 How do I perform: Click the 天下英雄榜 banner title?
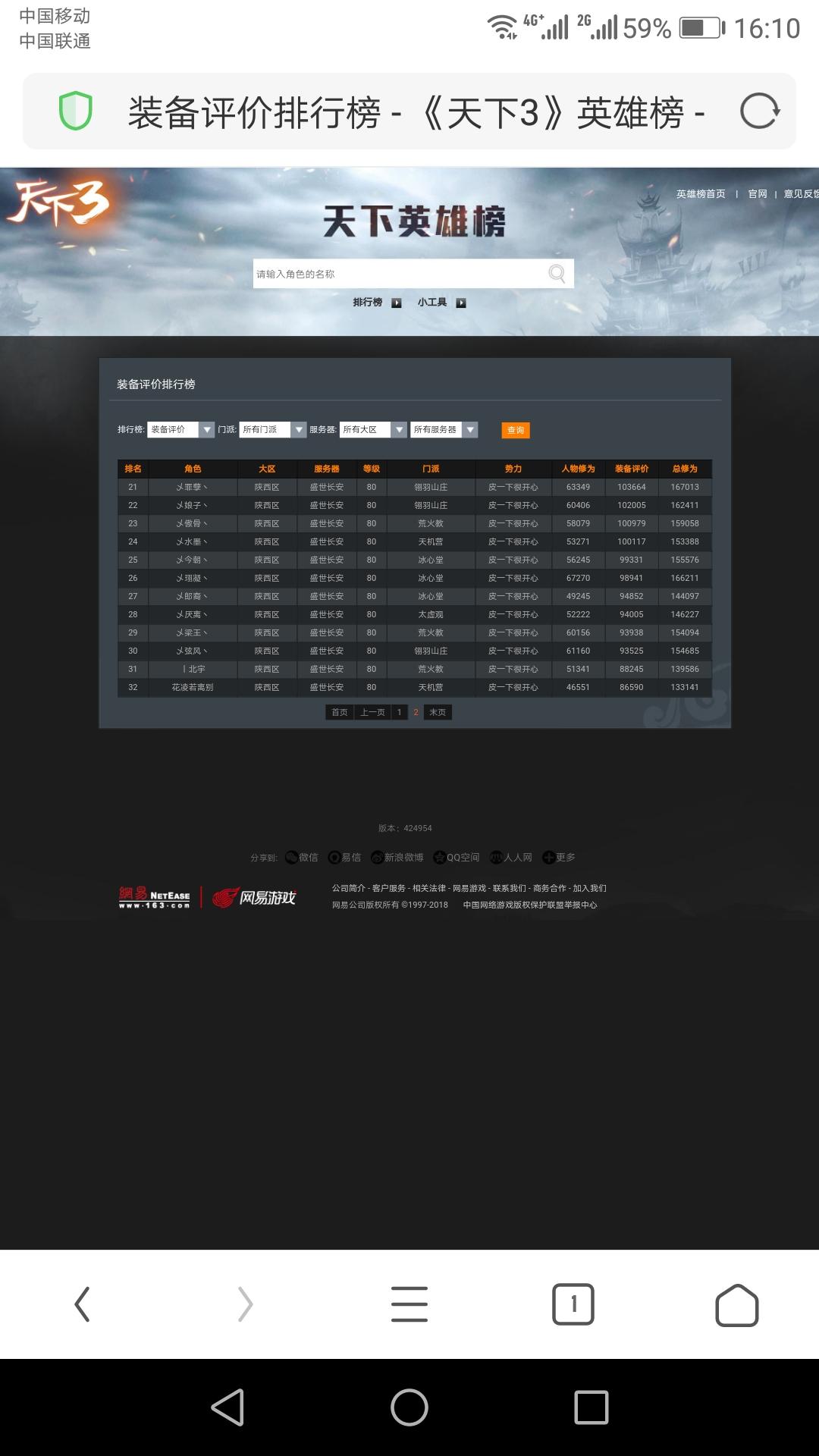coord(414,221)
